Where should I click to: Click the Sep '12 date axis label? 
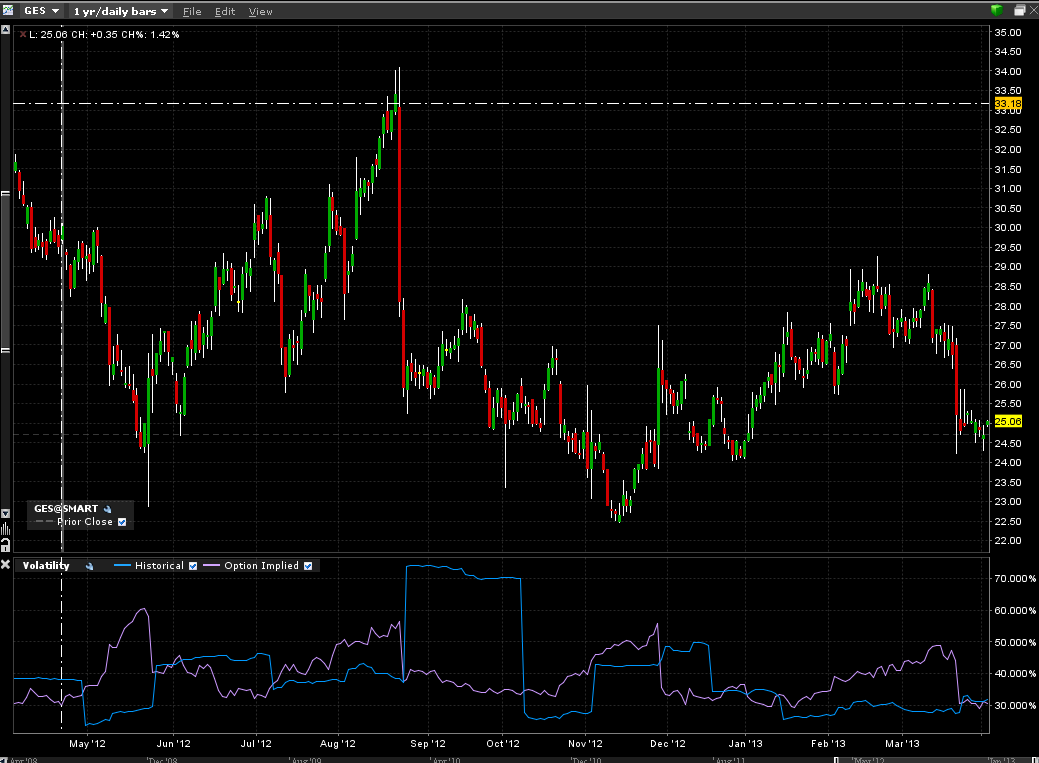pyautogui.click(x=428, y=744)
